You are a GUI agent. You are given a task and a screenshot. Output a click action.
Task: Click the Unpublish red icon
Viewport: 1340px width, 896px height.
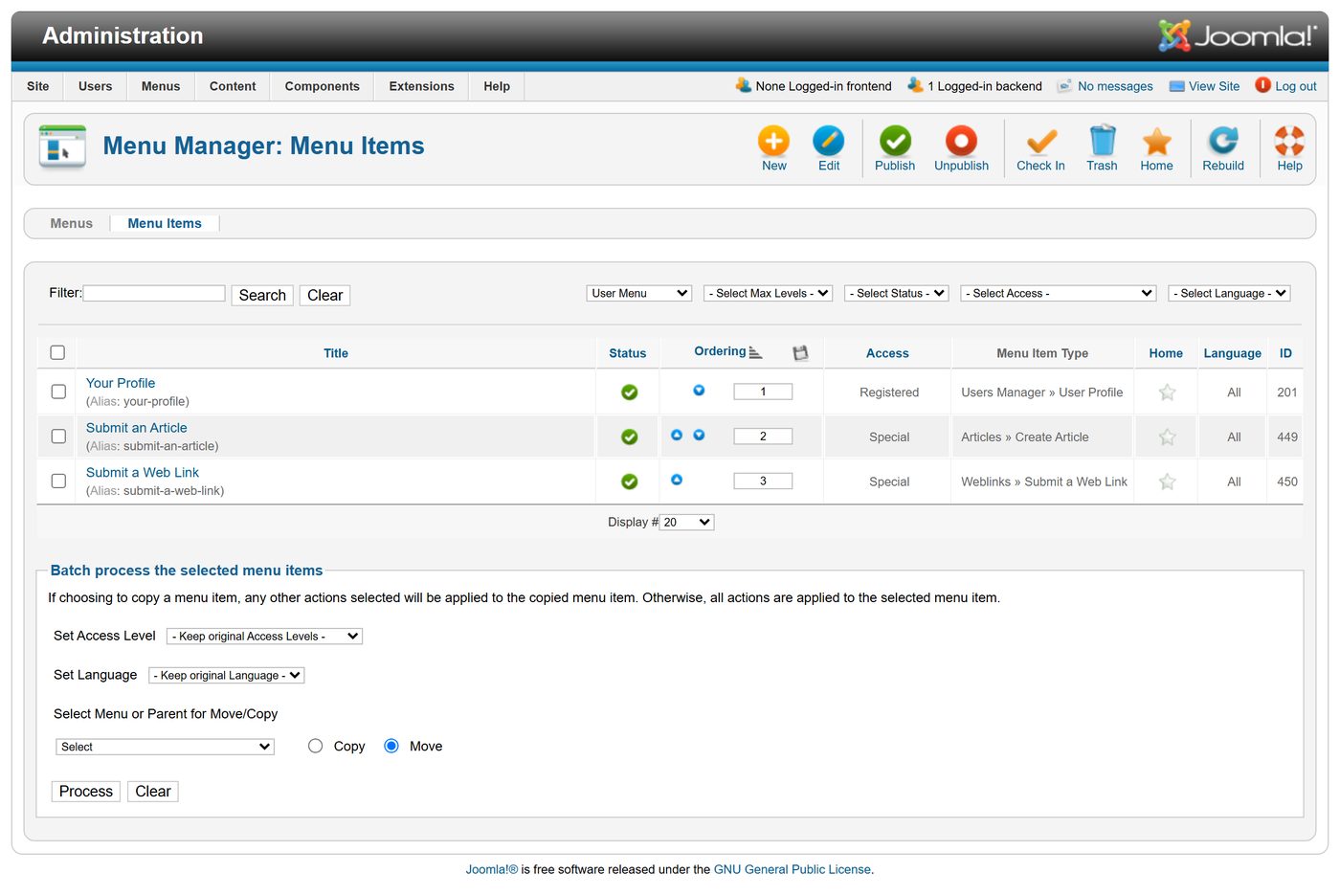point(961,142)
